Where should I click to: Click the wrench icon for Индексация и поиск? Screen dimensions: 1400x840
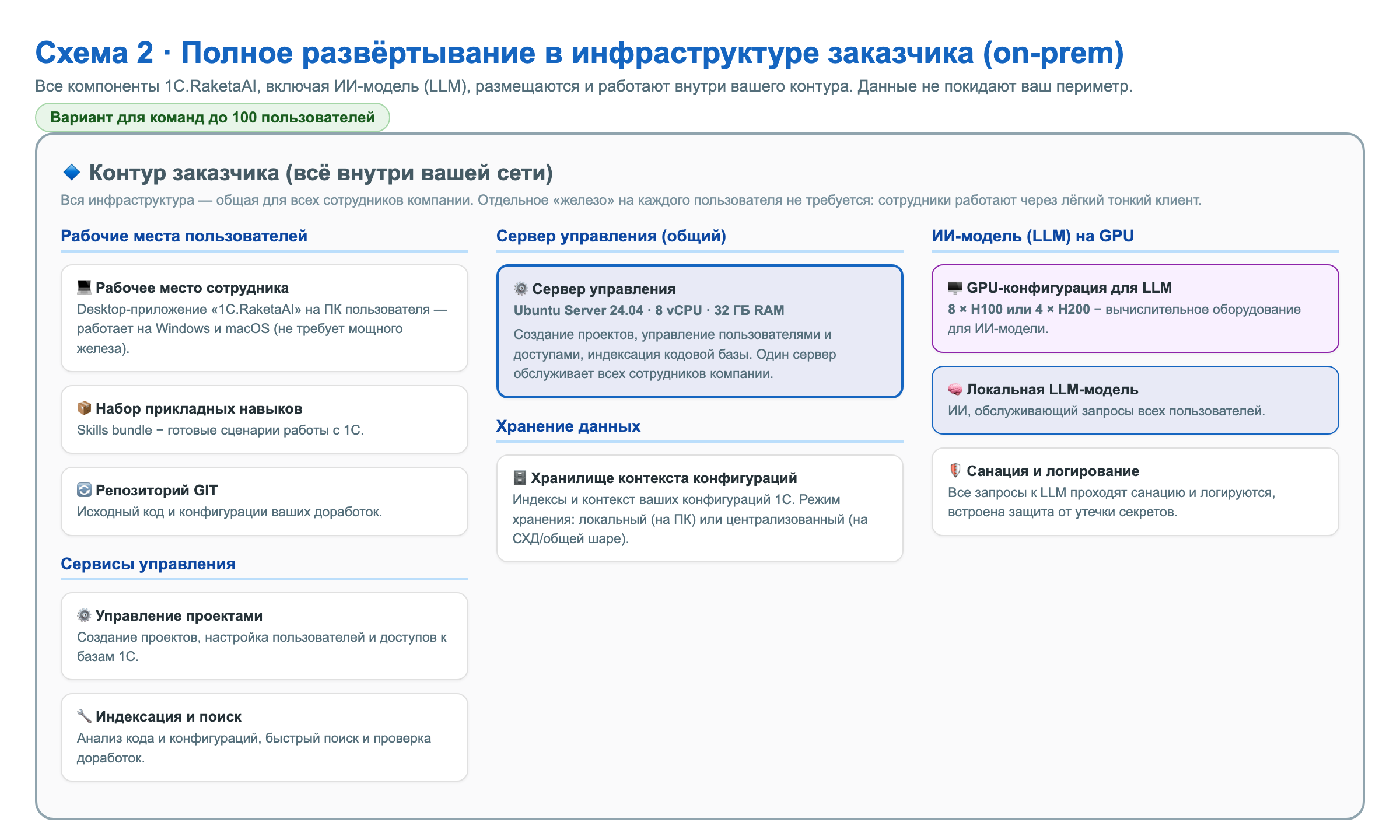pyautogui.click(x=84, y=716)
